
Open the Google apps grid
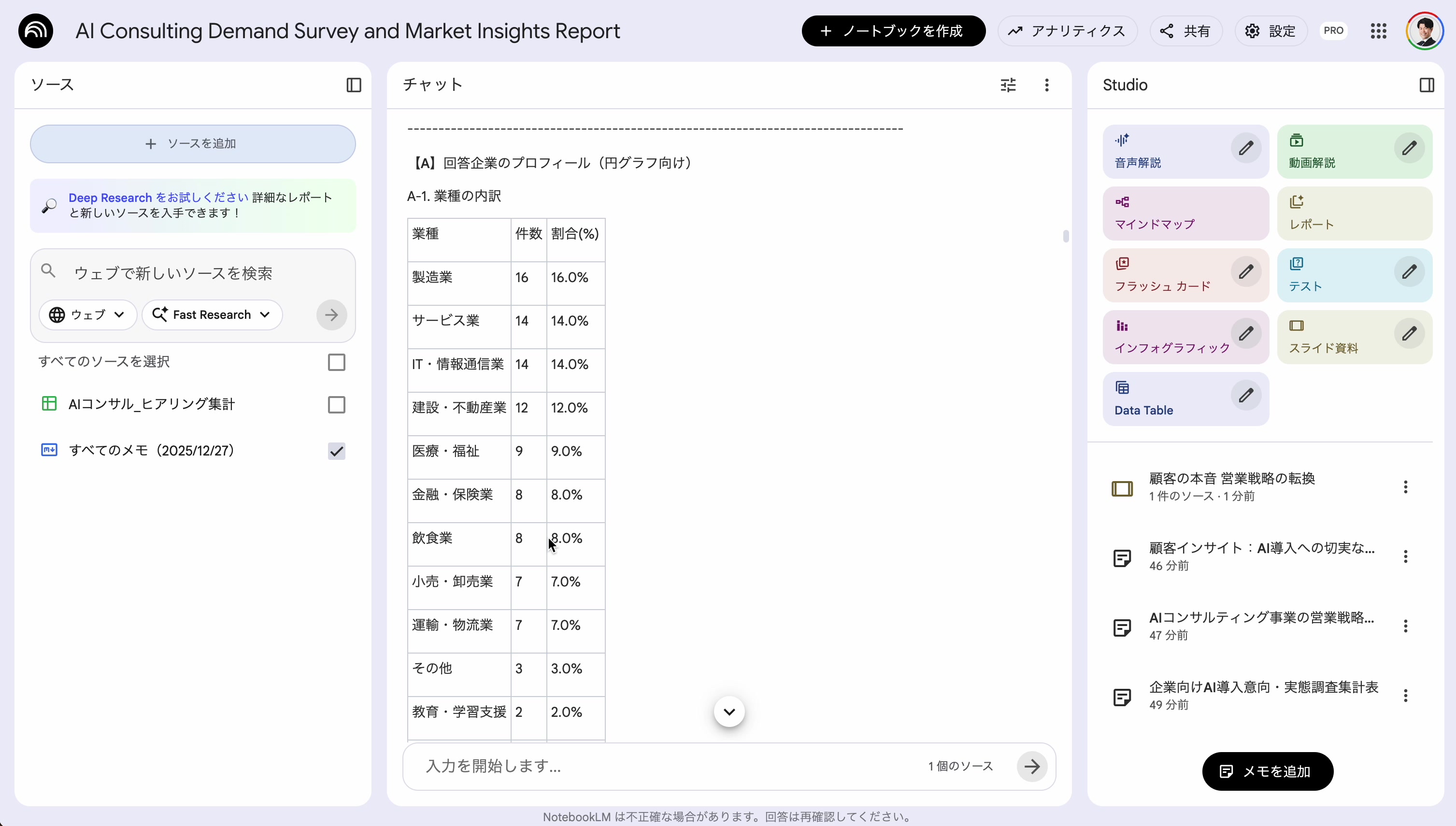click(x=1378, y=30)
